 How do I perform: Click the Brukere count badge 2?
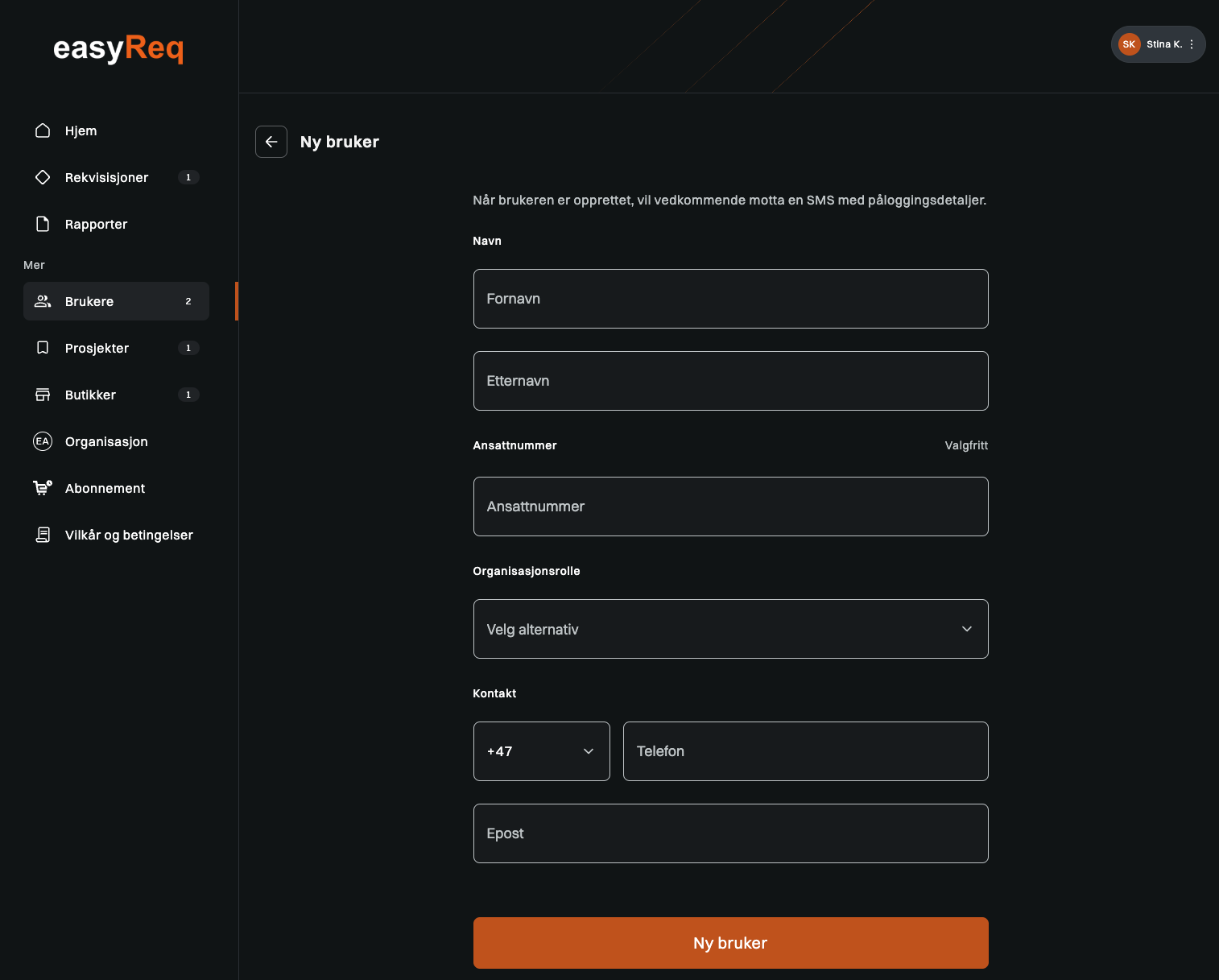pos(188,301)
